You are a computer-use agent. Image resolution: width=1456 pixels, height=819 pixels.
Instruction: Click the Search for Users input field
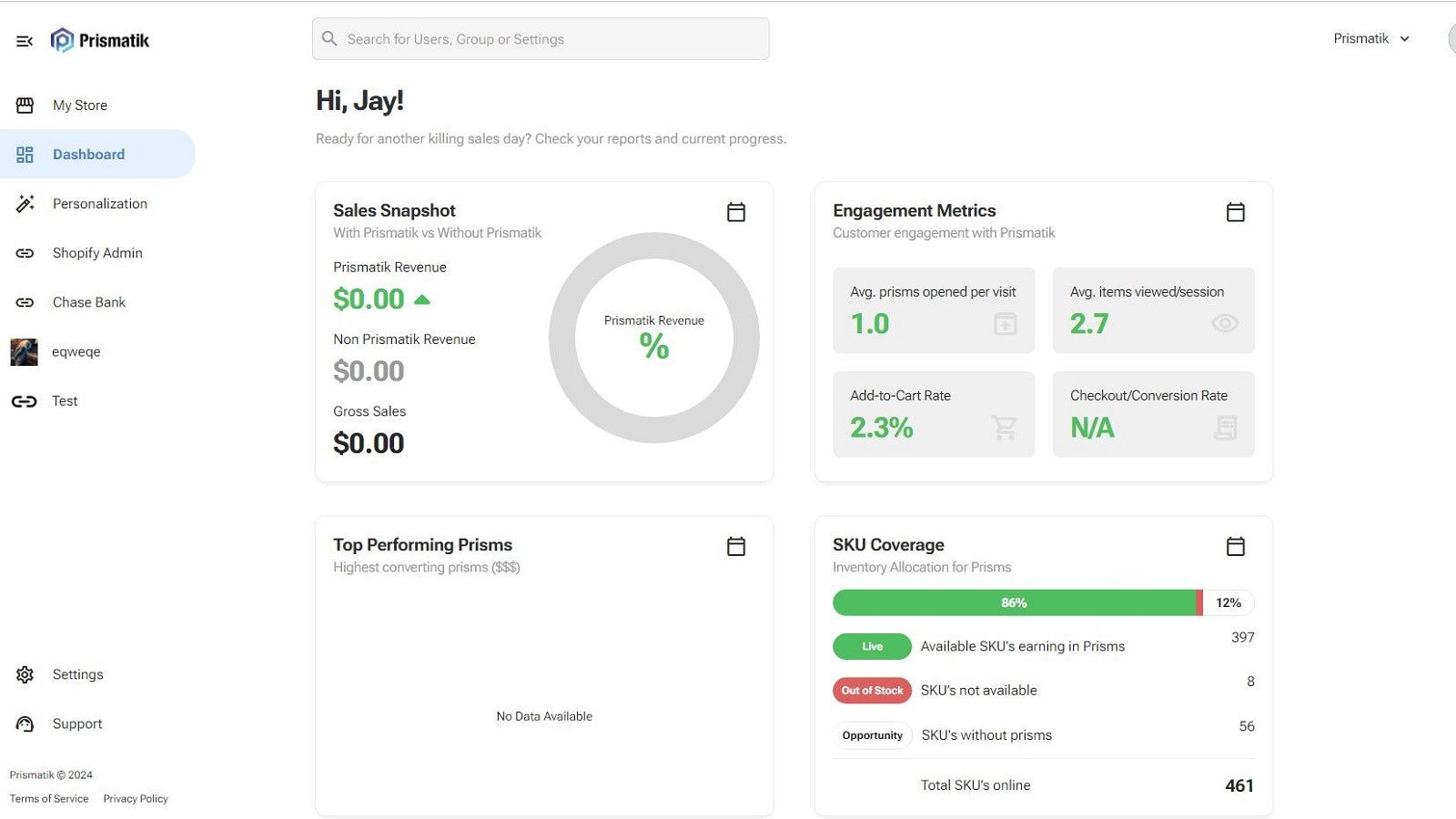tap(541, 39)
